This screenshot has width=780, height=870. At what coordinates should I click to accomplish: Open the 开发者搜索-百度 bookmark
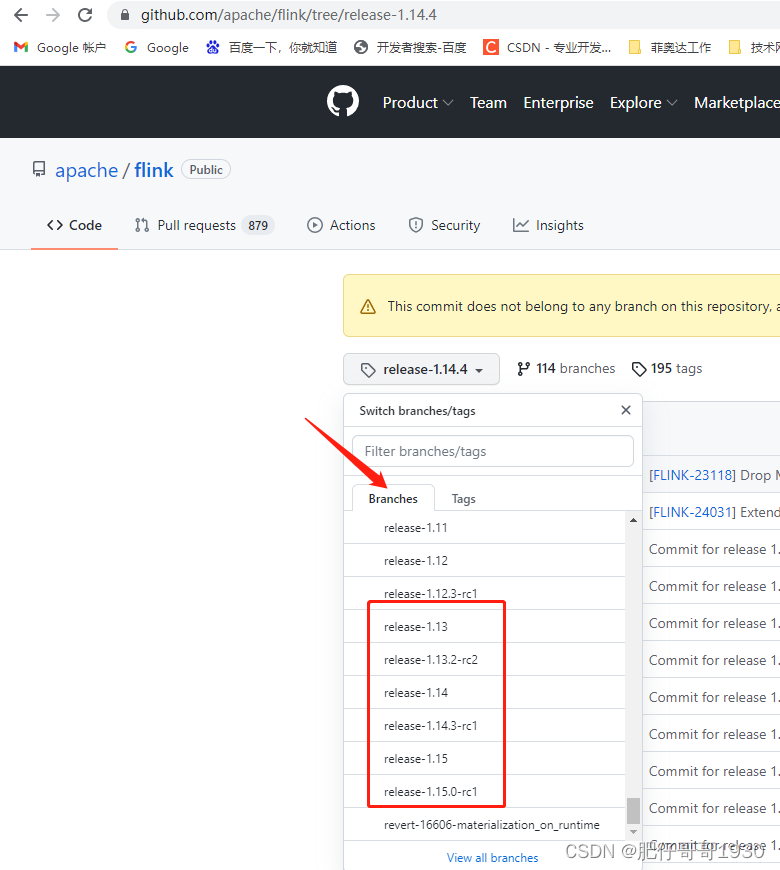point(410,48)
